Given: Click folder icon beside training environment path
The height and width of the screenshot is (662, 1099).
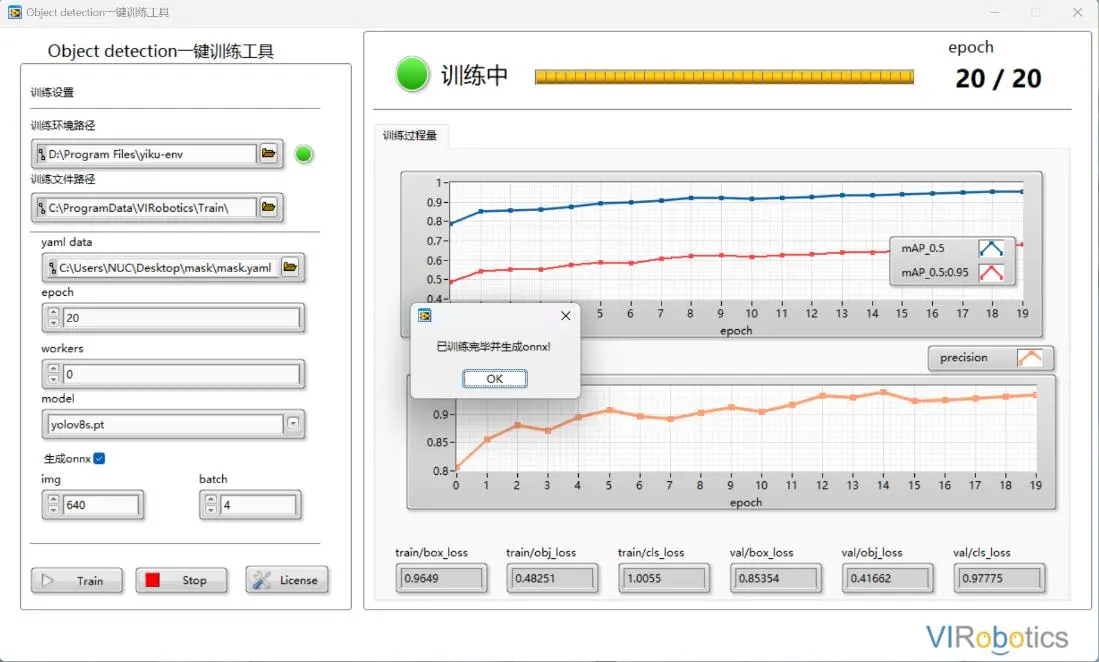Looking at the screenshot, I should pyautogui.click(x=269, y=154).
